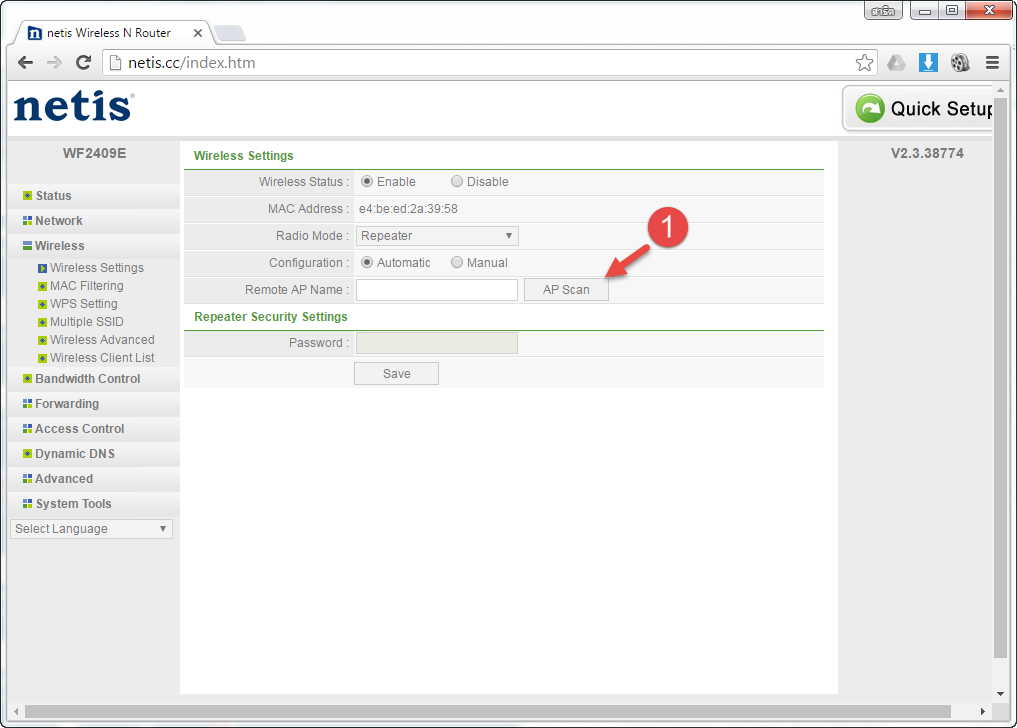Expand the Forwarding menu section
The height and width of the screenshot is (728, 1017).
click(x=67, y=404)
